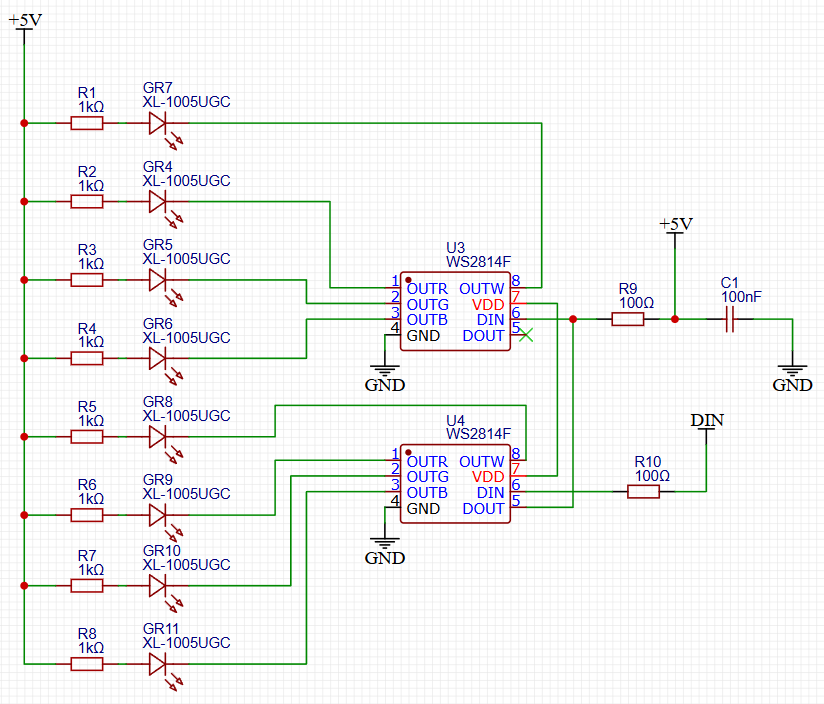Click the OUTW pin label on U4

482,461
